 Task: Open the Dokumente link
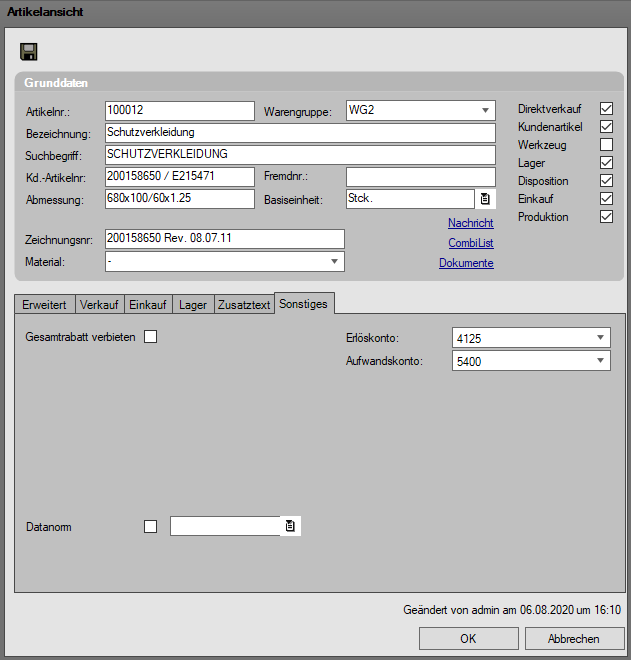[x=466, y=263]
